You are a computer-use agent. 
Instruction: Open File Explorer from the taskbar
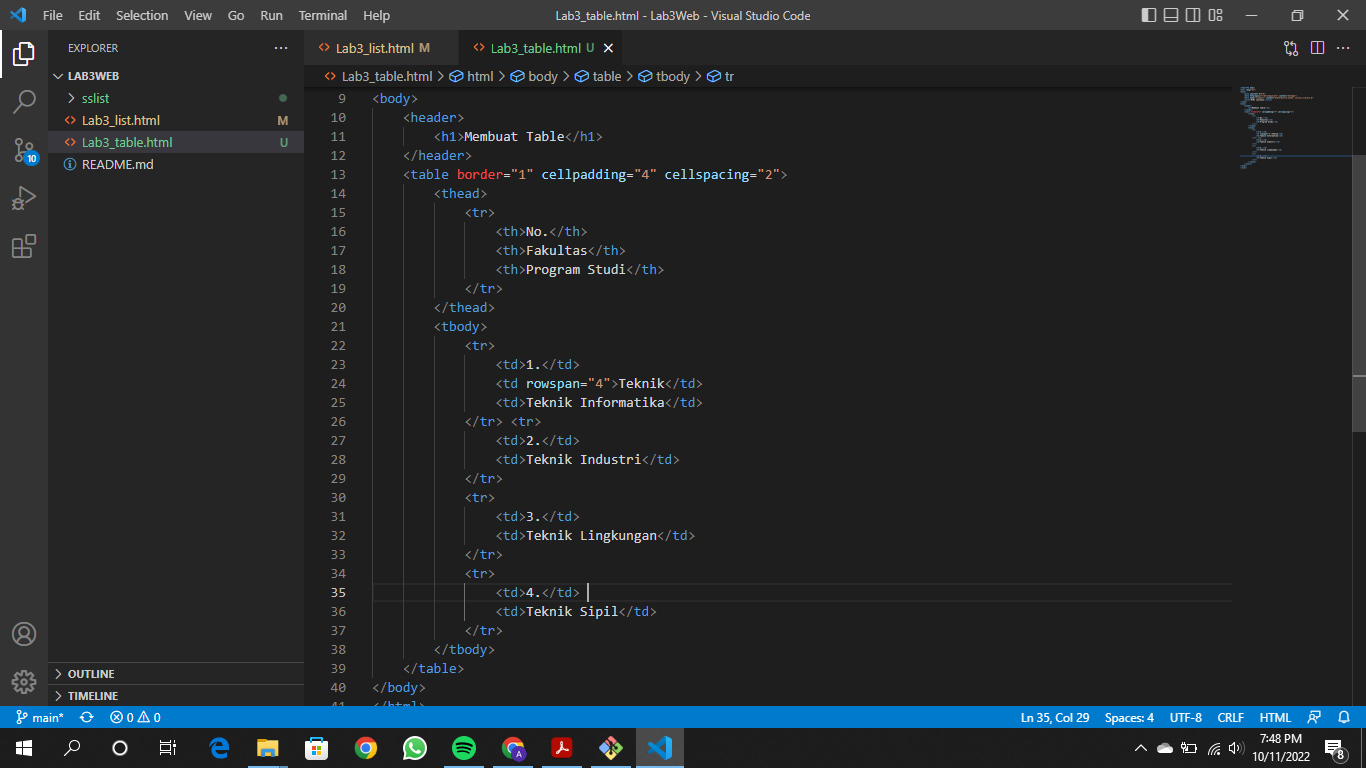pyautogui.click(x=268, y=747)
